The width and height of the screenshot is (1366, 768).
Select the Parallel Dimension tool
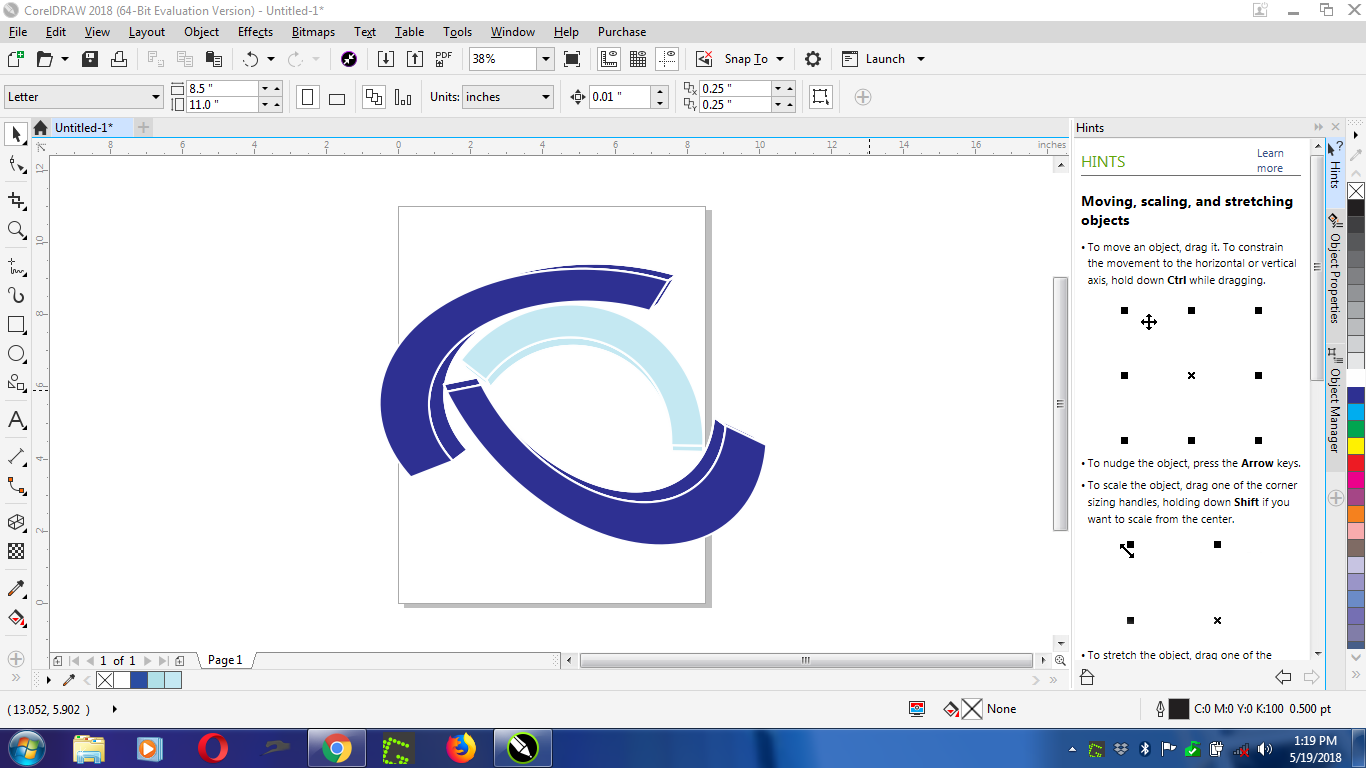16,457
